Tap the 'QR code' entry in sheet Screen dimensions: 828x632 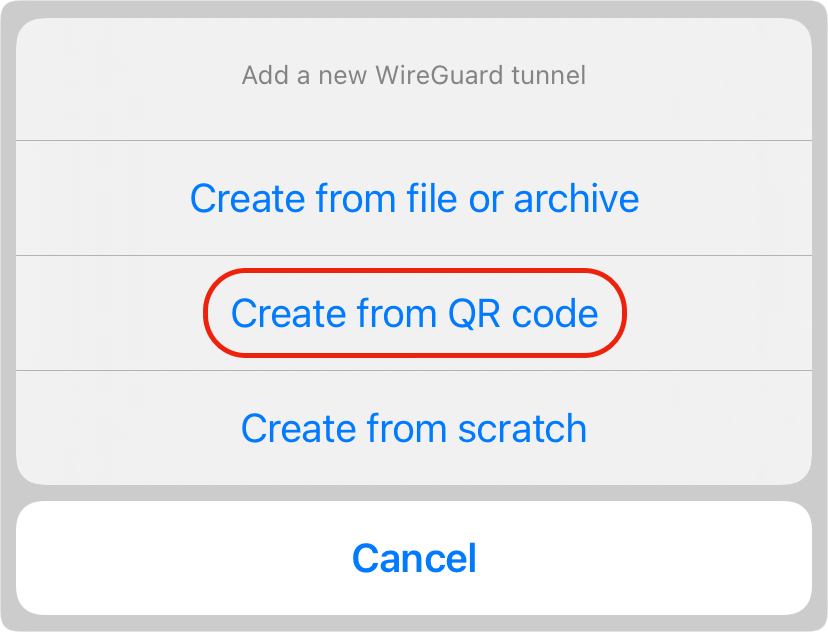coord(414,313)
